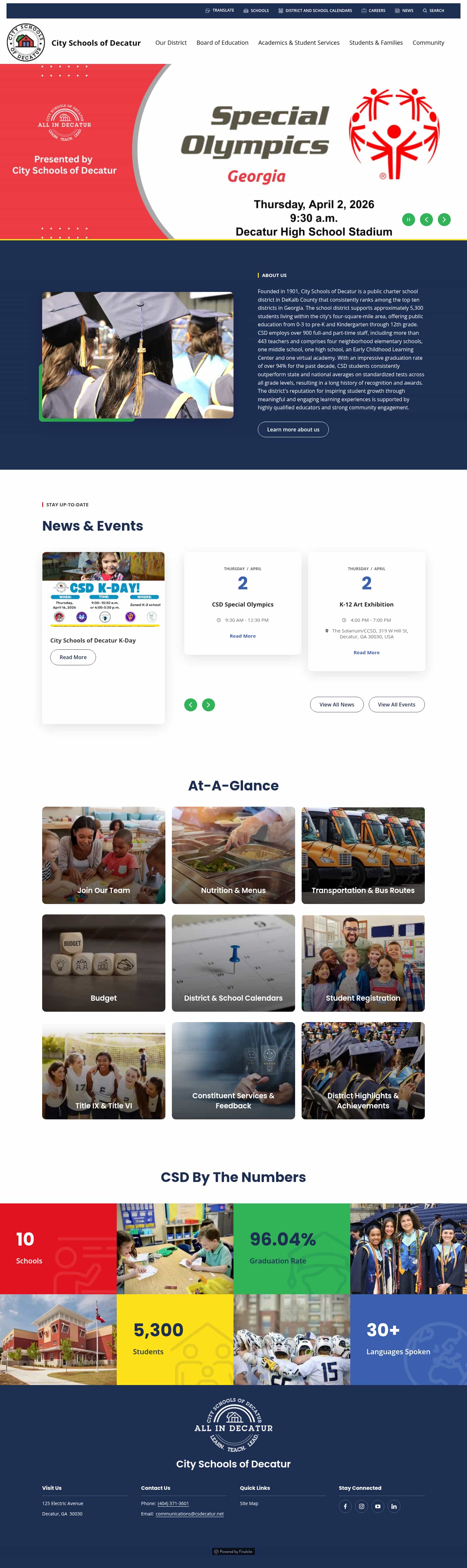Advance the events carousel forward
Image resolution: width=467 pixels, height=1568 pixels.
[x=208, y=704]
